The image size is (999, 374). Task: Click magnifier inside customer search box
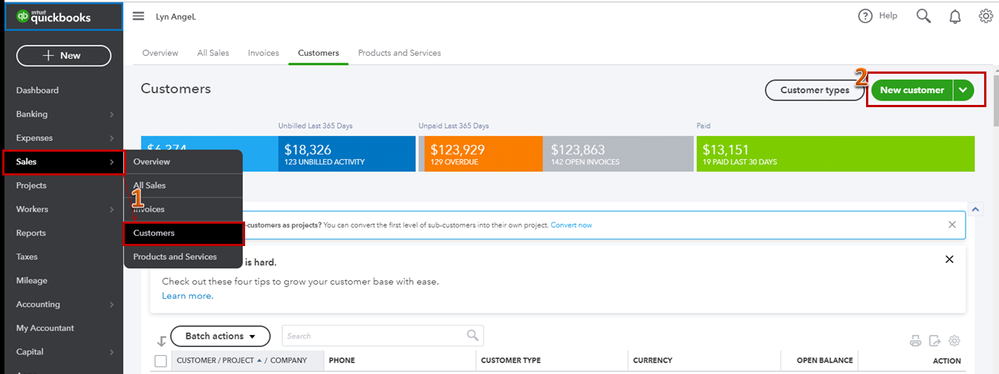[472, 335]
